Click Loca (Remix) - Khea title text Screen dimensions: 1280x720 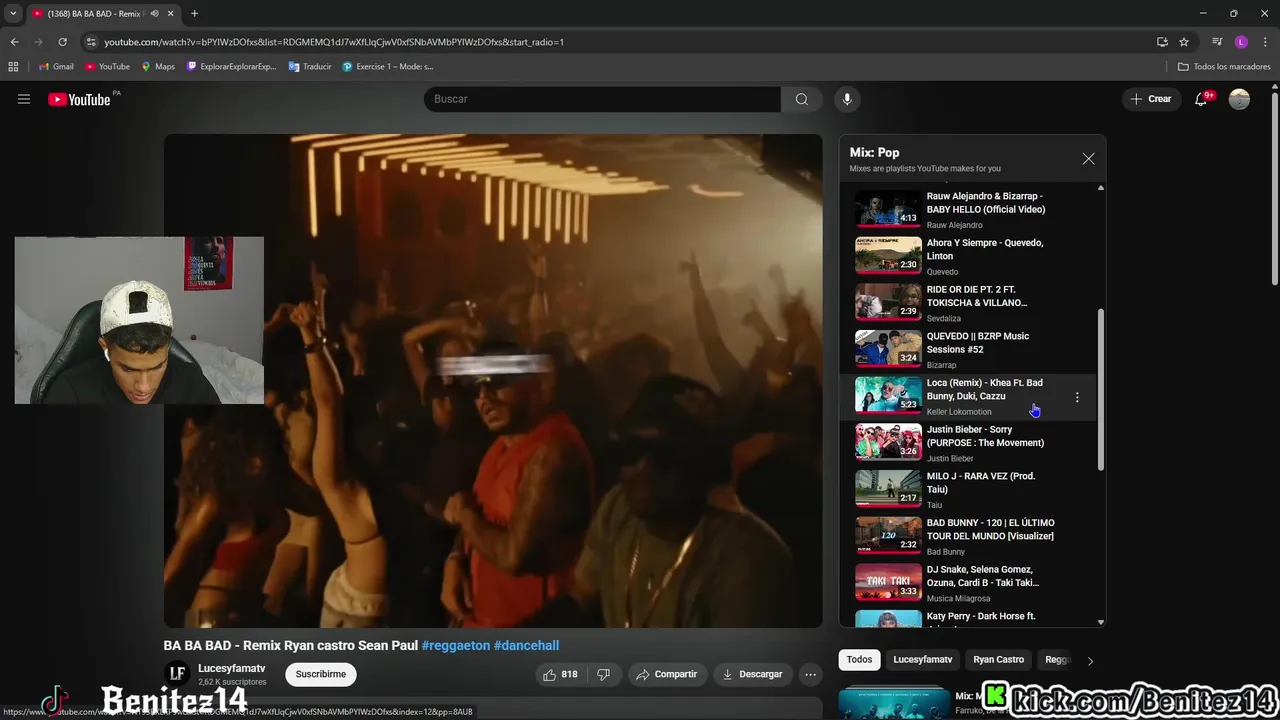coord(984,389)
